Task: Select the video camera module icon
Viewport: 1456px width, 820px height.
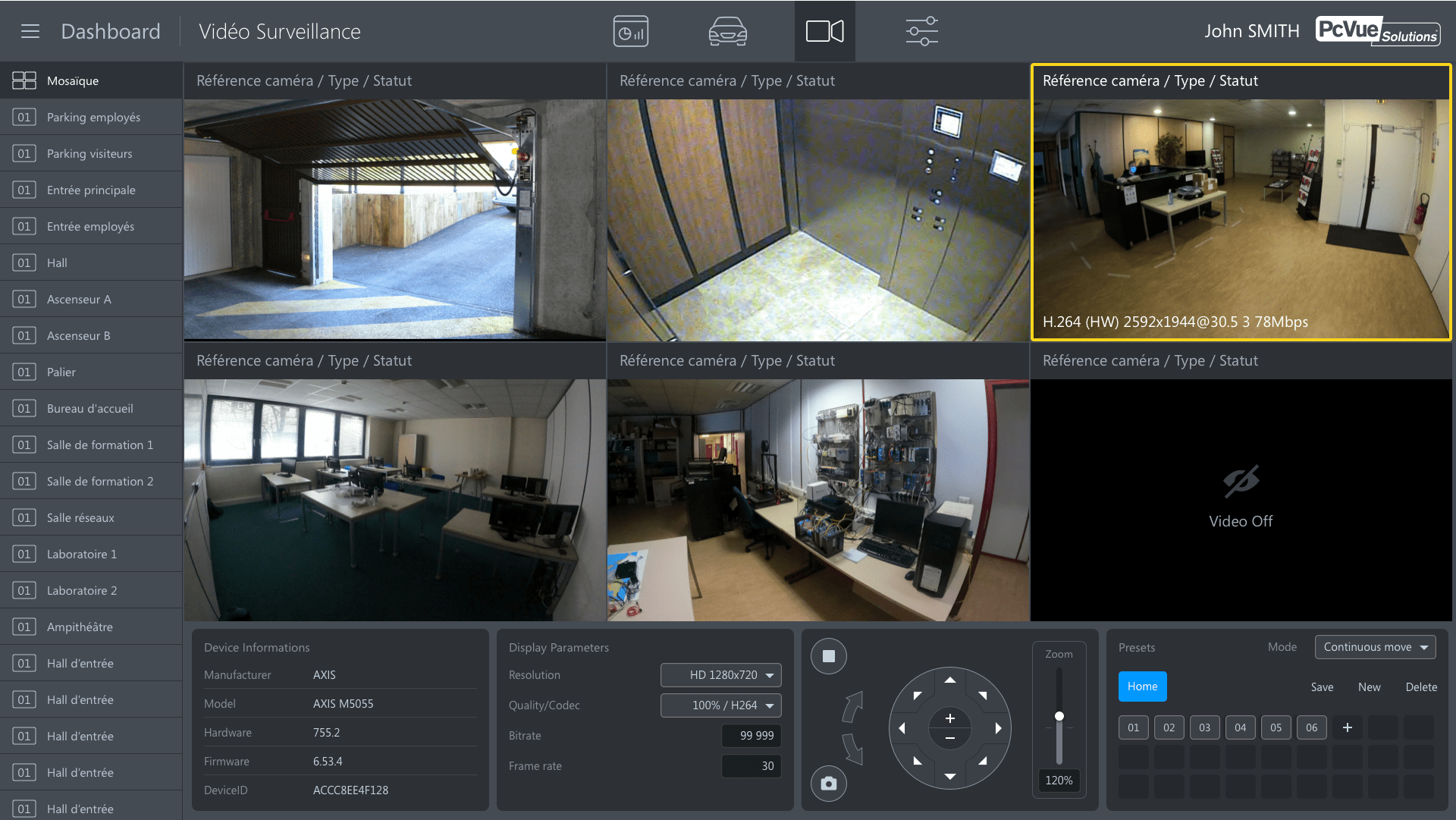Action: click(824, 31)
